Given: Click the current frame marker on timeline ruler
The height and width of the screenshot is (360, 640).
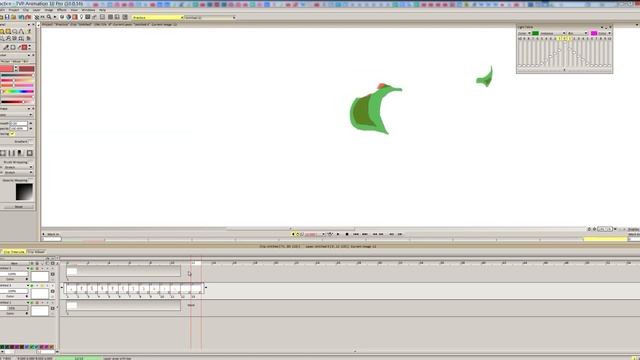Looking at the screenshot, I should (197, 263).
